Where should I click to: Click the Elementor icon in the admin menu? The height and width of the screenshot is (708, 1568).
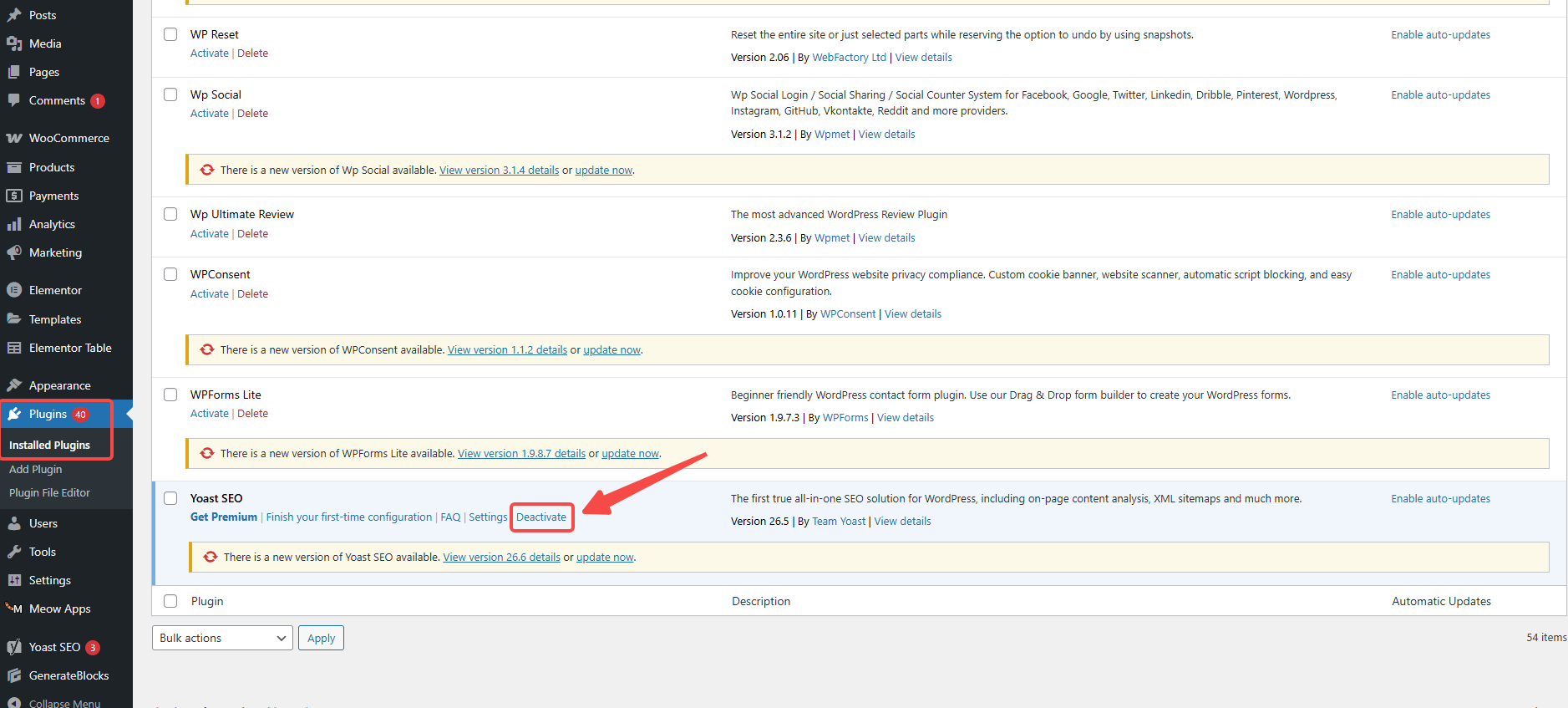(x=14, y=290)
